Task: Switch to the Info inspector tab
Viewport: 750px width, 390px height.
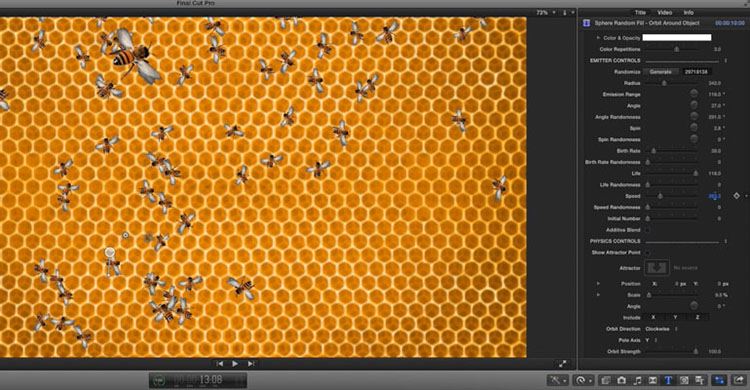Action: 688,12
